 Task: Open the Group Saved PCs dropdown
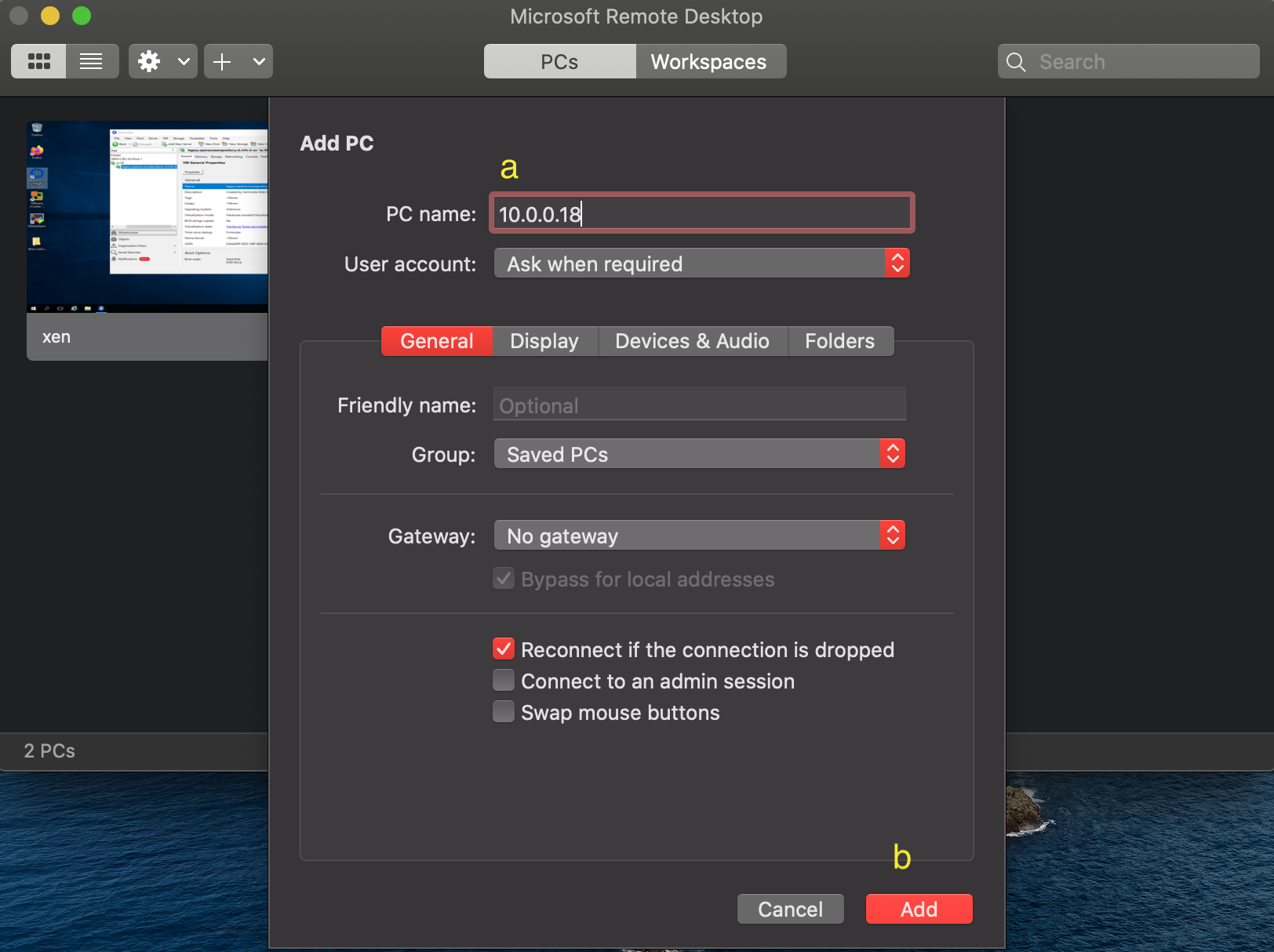699,454
